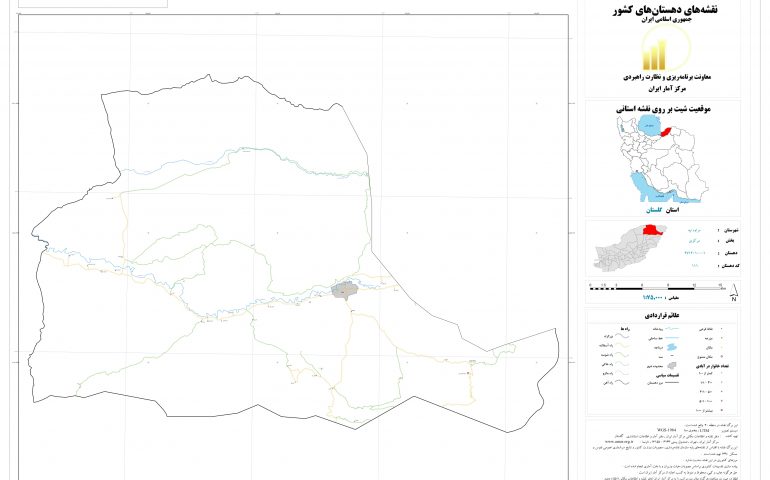Click the WGS-1984 datum text
This screenshot has height=480, width=770.
pos(665,429)
